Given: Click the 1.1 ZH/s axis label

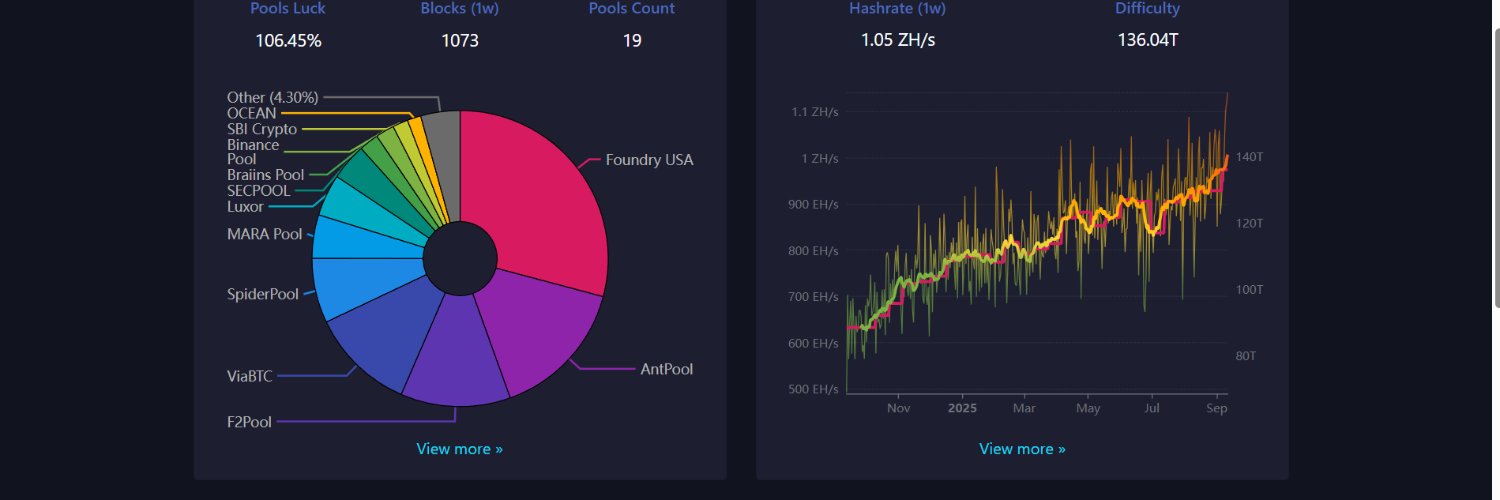Looking at the screenshot, I should coord(815,112).
